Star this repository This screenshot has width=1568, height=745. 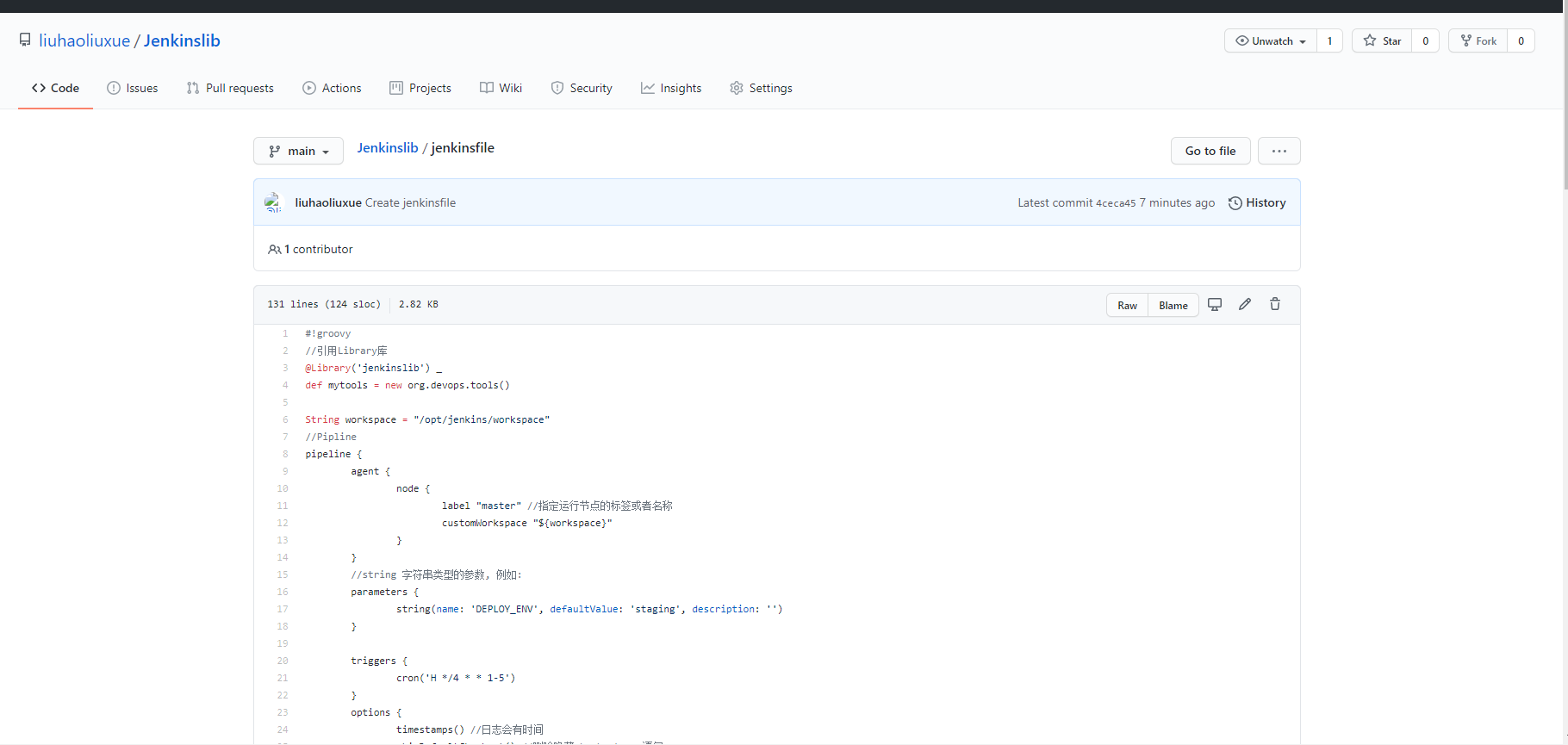[1382, 40]
